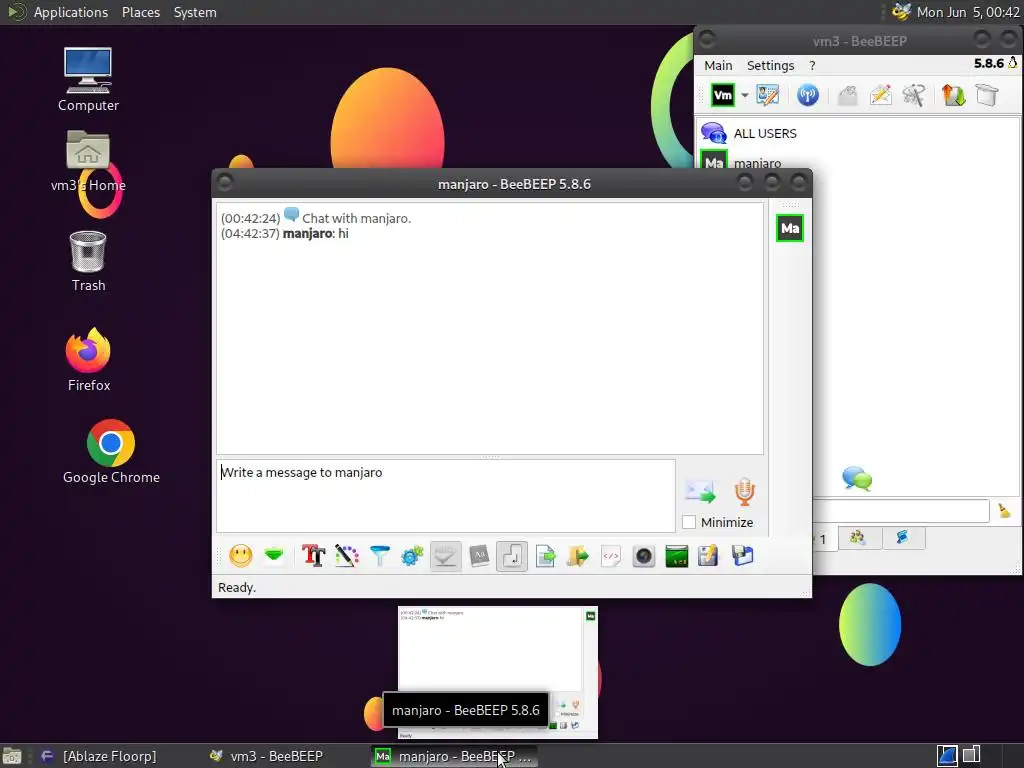Click the first workspace switcher box
This screenshot has width=1024, height=768.
(947, 756)
